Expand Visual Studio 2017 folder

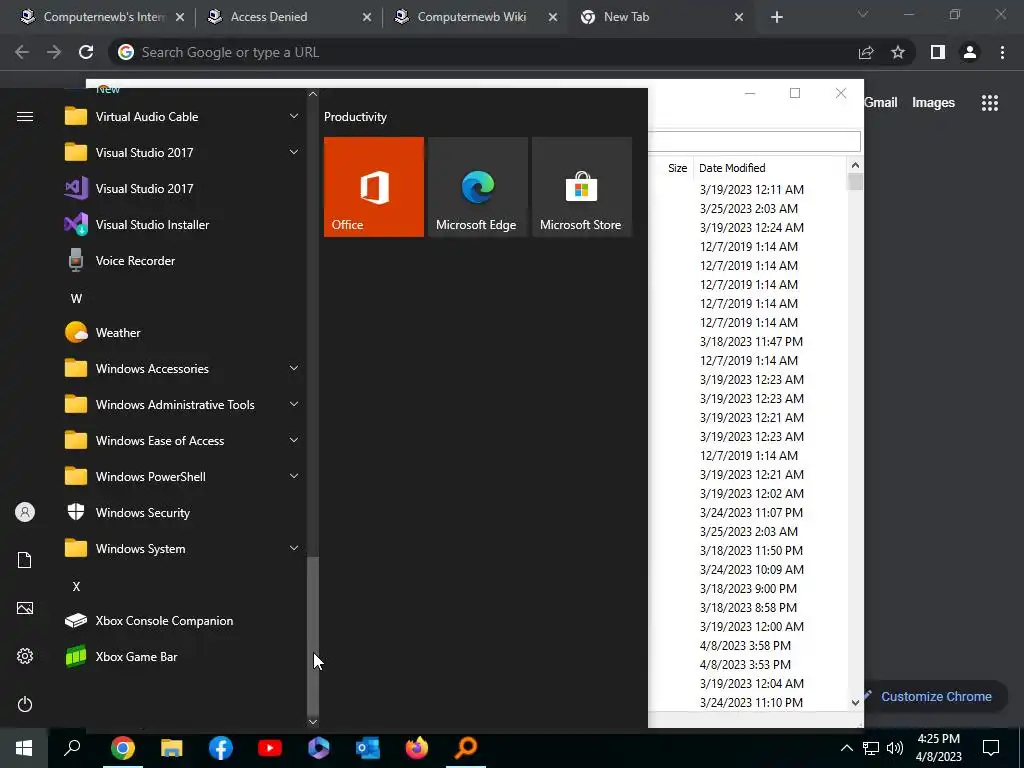click(x=183, y=153)
